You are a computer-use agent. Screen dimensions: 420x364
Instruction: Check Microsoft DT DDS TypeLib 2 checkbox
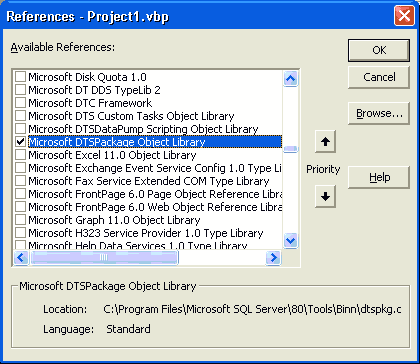(21, 90)
